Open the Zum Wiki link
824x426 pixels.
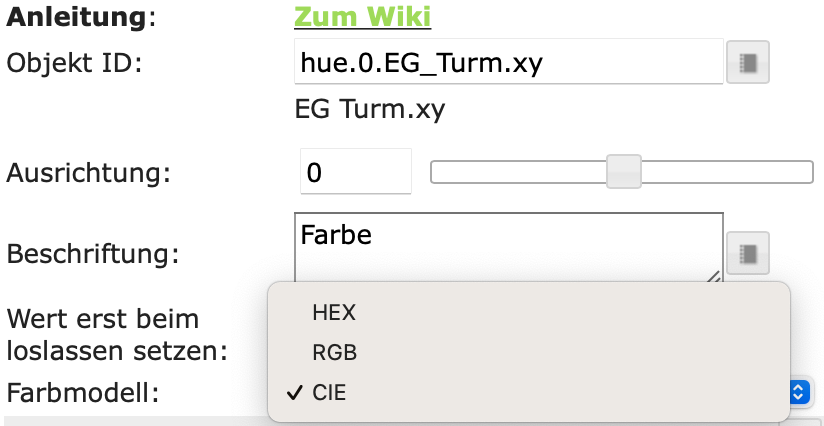[362, 17]
